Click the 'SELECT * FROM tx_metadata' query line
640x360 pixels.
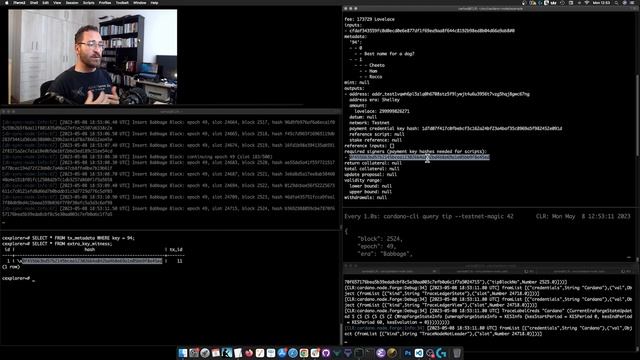coord(68,238)
